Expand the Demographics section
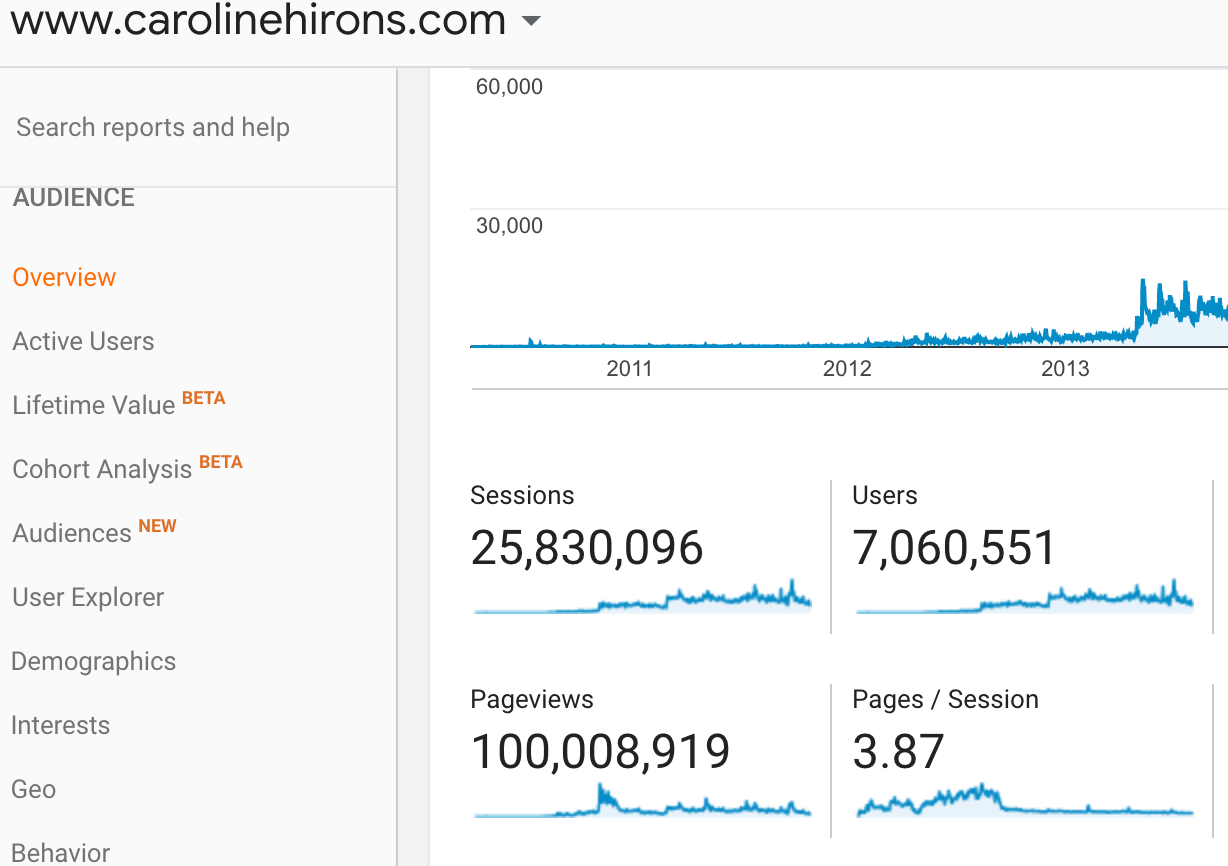 coord(94,661)
